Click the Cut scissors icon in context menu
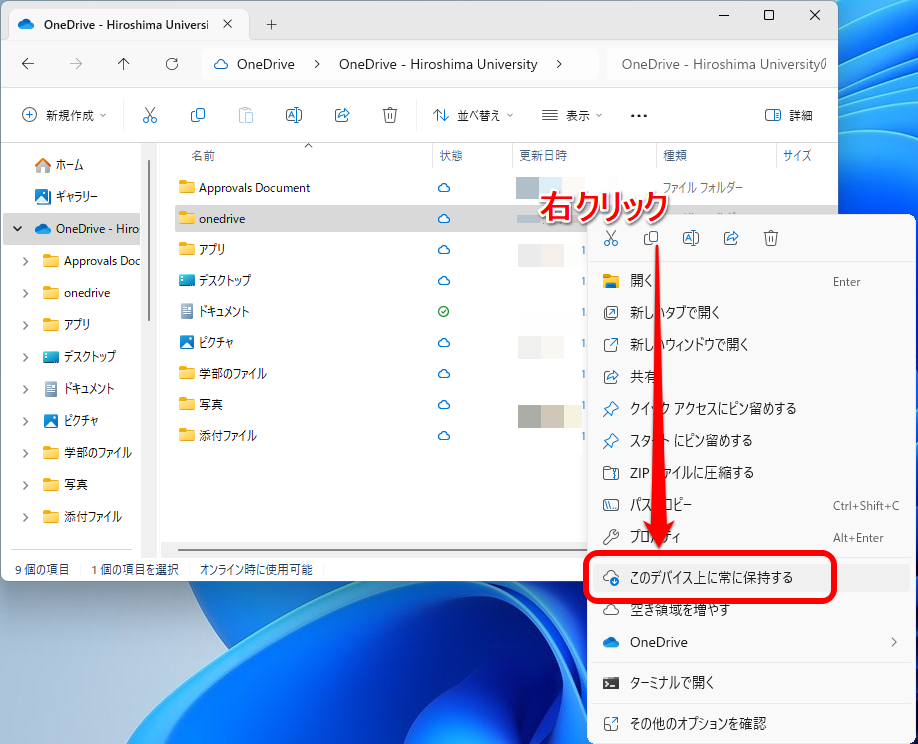 pos(611,238)
